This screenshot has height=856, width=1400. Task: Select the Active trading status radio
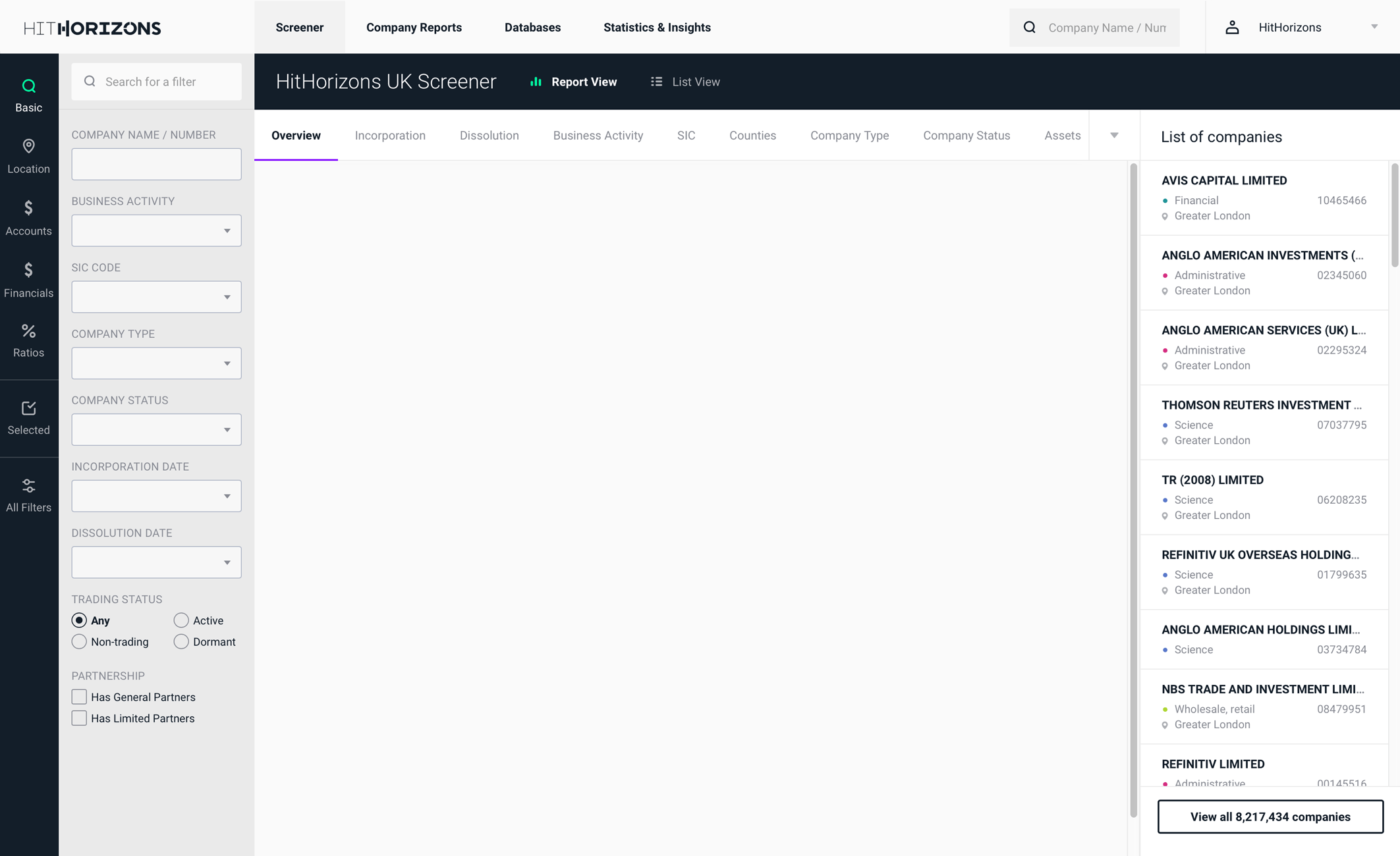[x=181, y=620]
